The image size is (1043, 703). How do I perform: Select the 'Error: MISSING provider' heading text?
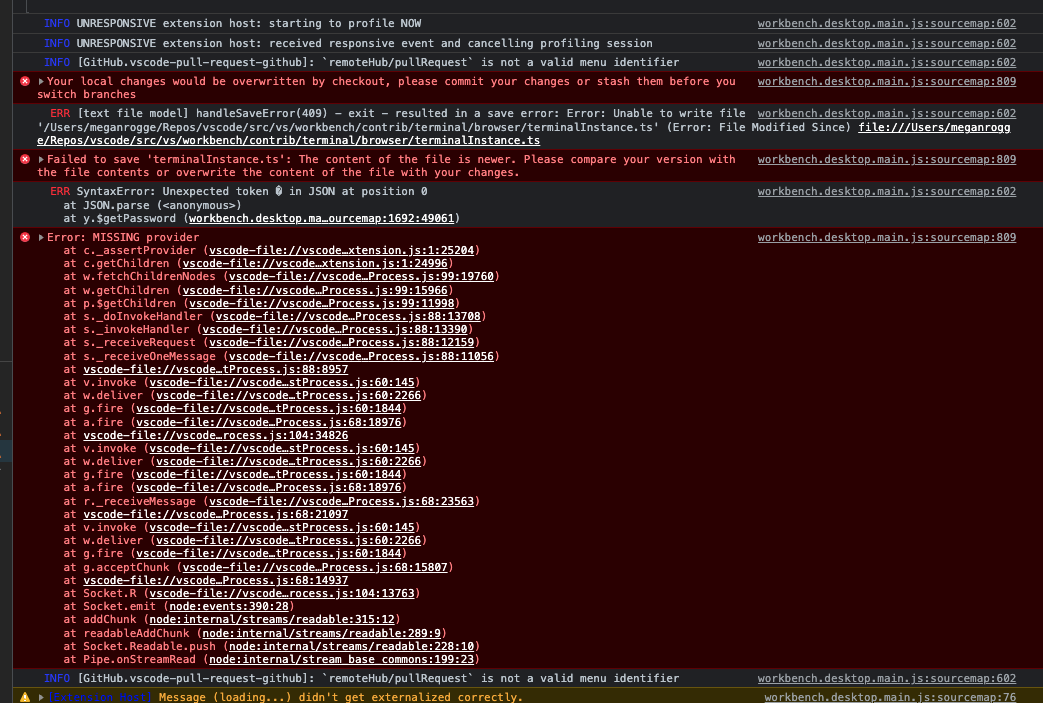click(122, 237)
